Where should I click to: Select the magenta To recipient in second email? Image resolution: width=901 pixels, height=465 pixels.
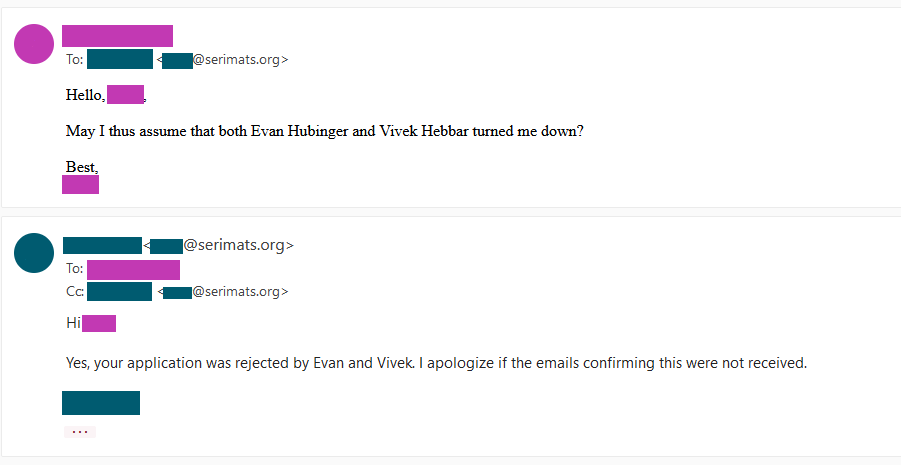[x=133, y=269]
